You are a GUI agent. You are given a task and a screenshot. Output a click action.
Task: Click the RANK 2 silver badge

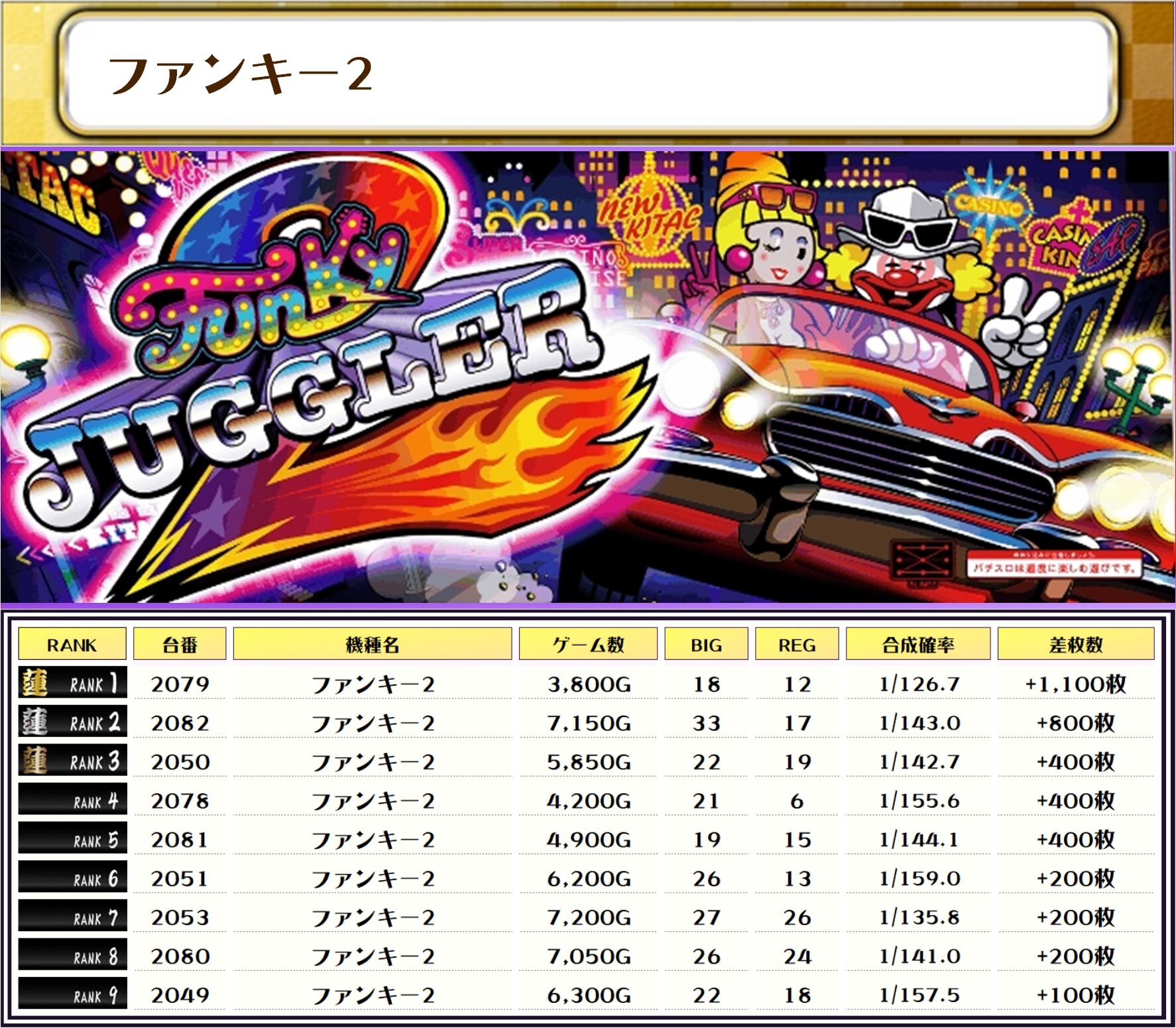[72, 722]
